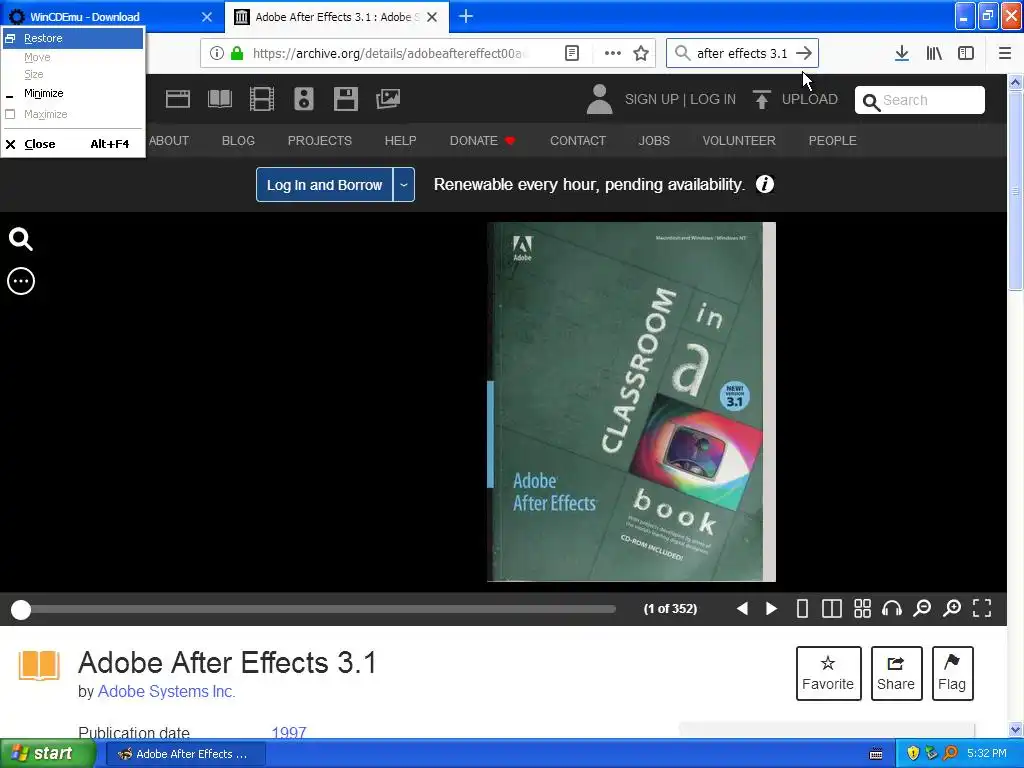Open a new browser tab
The image size is (1024, 768).
pos(466,16)
